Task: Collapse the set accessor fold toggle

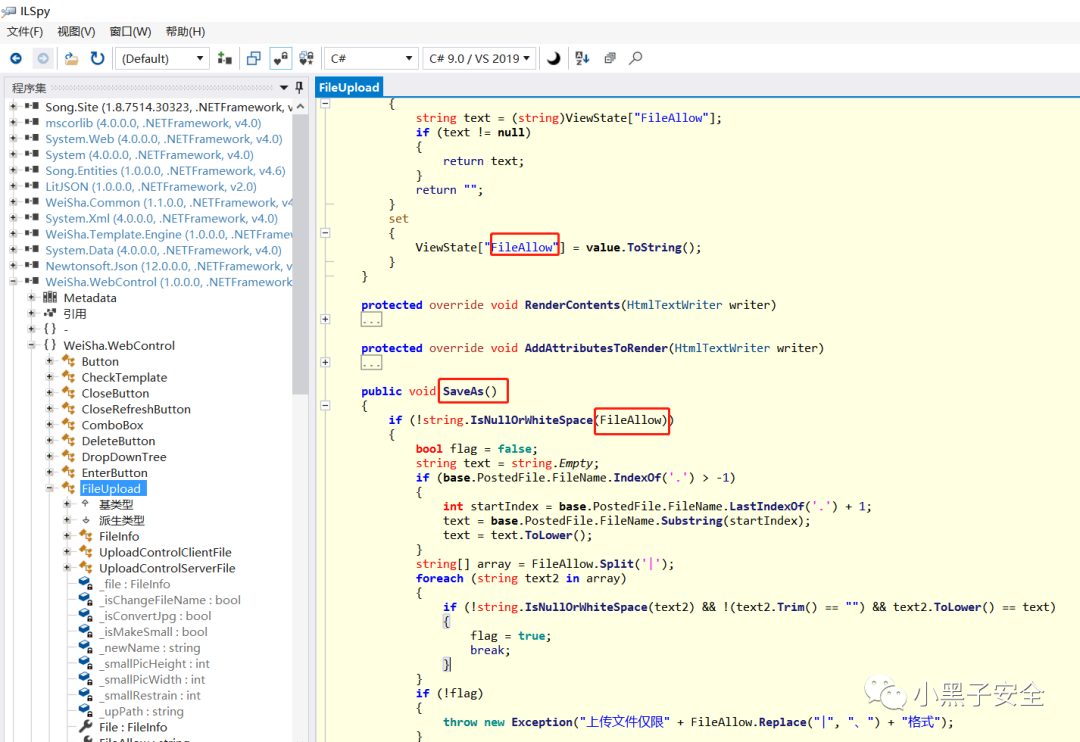Action: (325, 233)
